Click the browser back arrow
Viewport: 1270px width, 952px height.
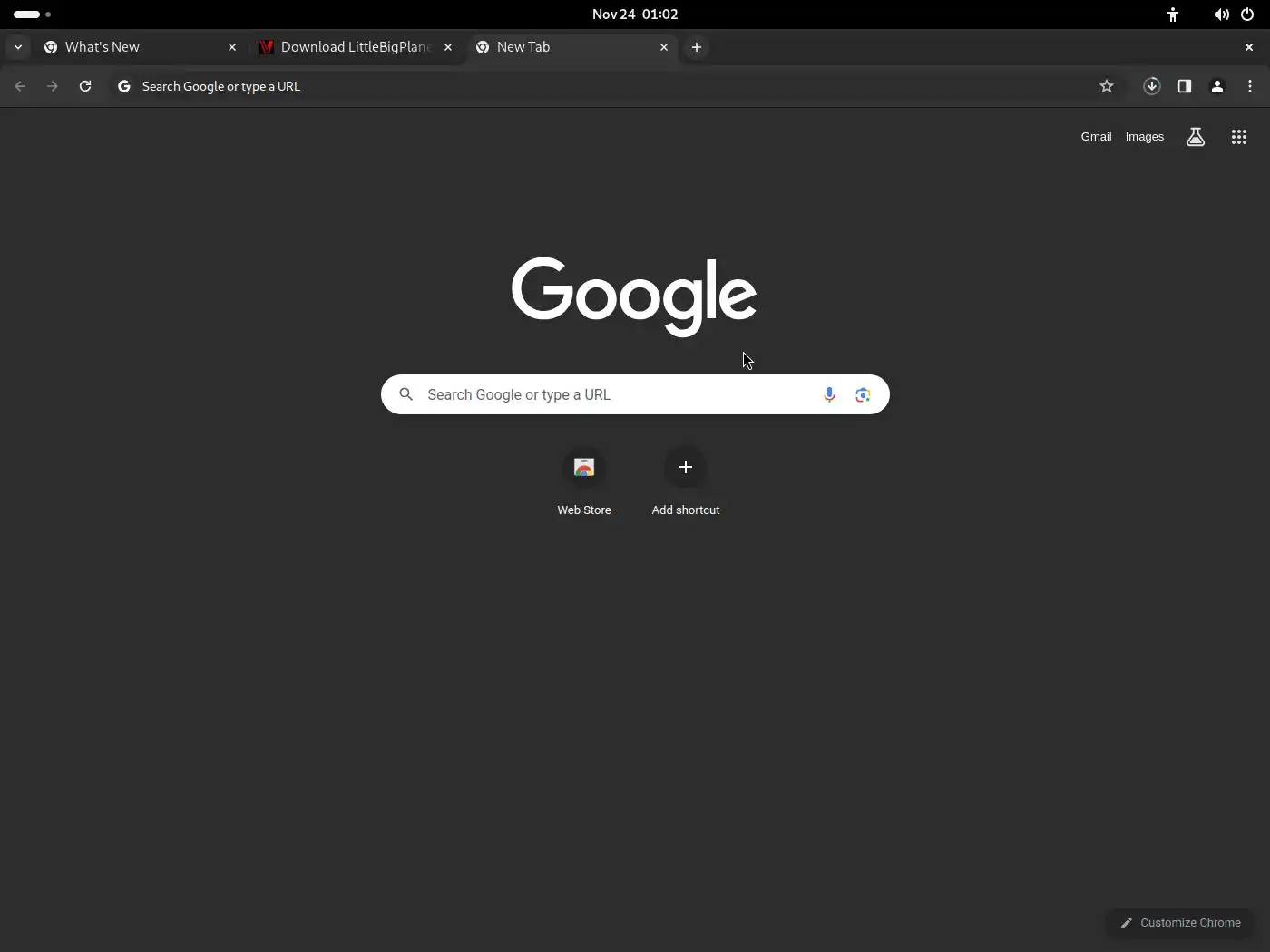(x=20, y=86)
